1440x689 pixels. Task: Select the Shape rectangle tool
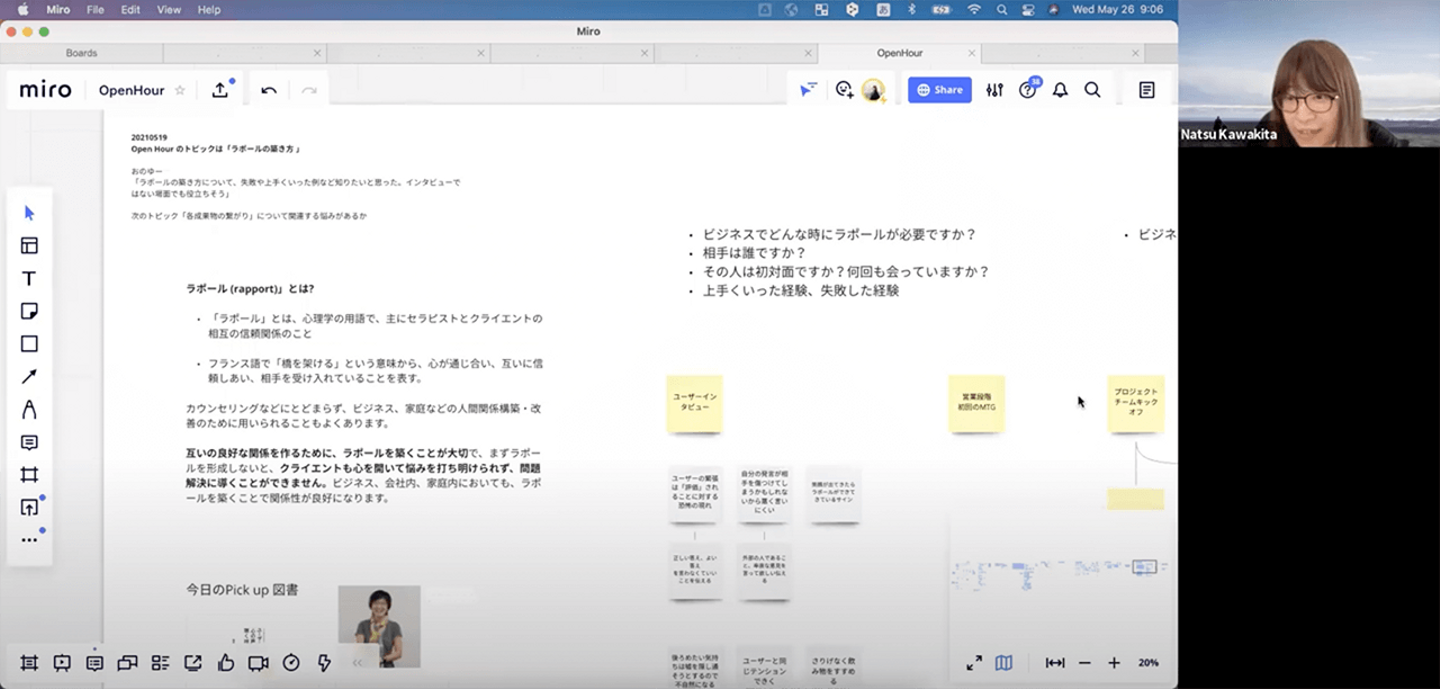coord(29,344)
